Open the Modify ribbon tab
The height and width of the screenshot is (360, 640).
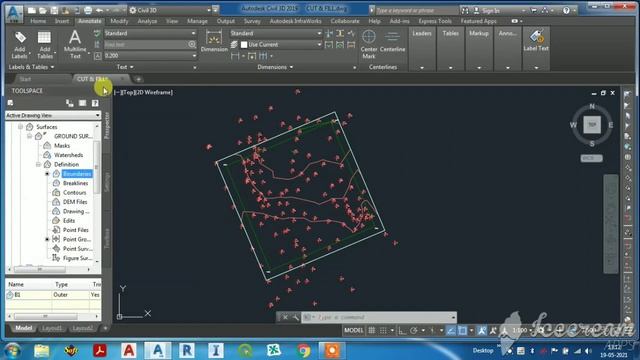tap(119, 21)
